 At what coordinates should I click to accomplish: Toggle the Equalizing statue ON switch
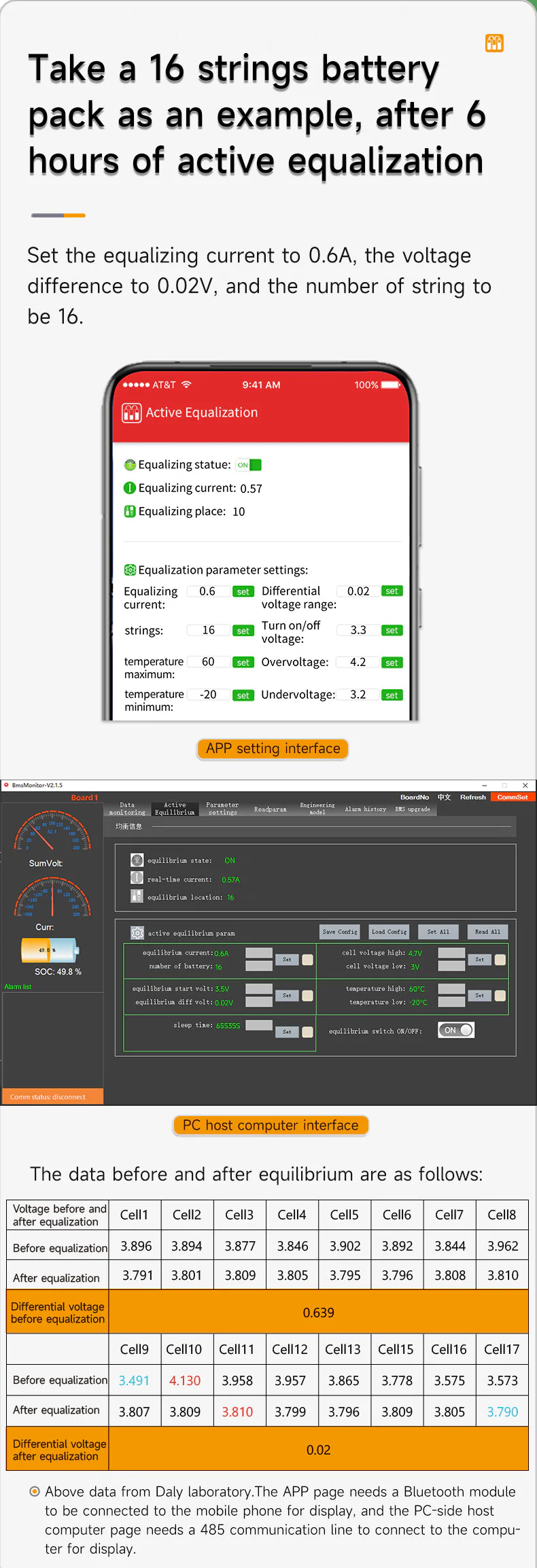click(249, 465)
